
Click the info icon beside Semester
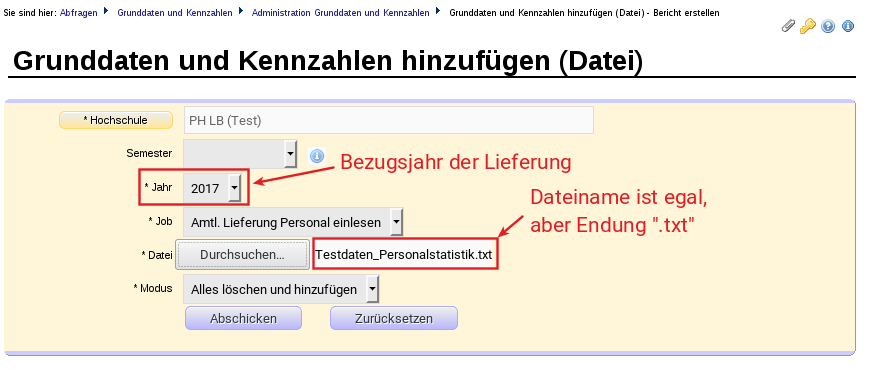coord(316,156)
